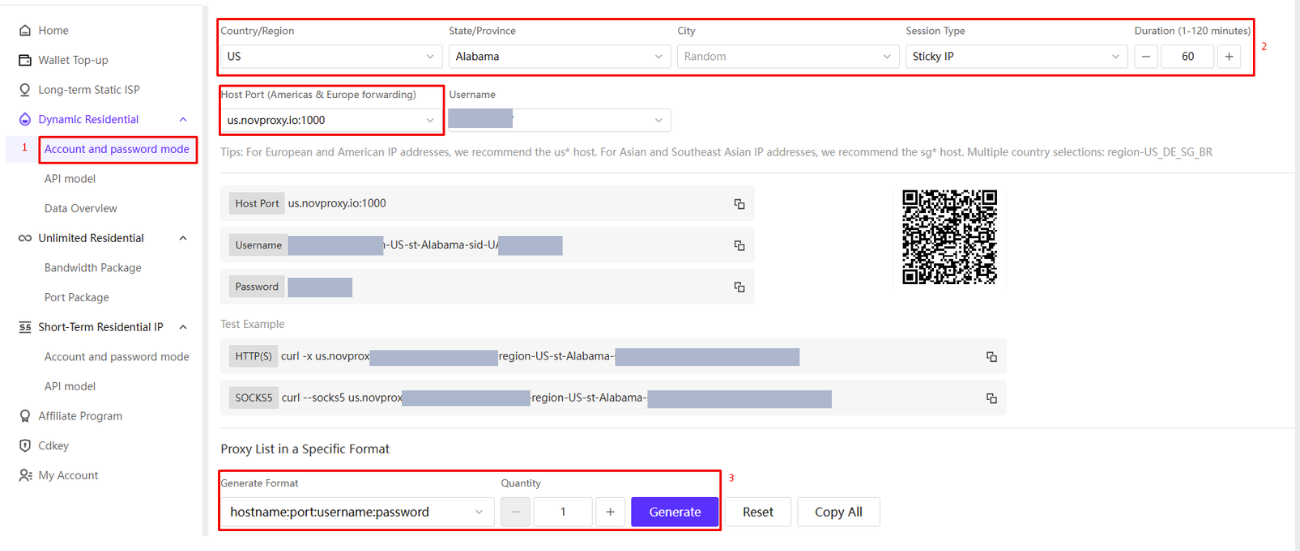Open the Home page in sidebar

tap(53, 31)
